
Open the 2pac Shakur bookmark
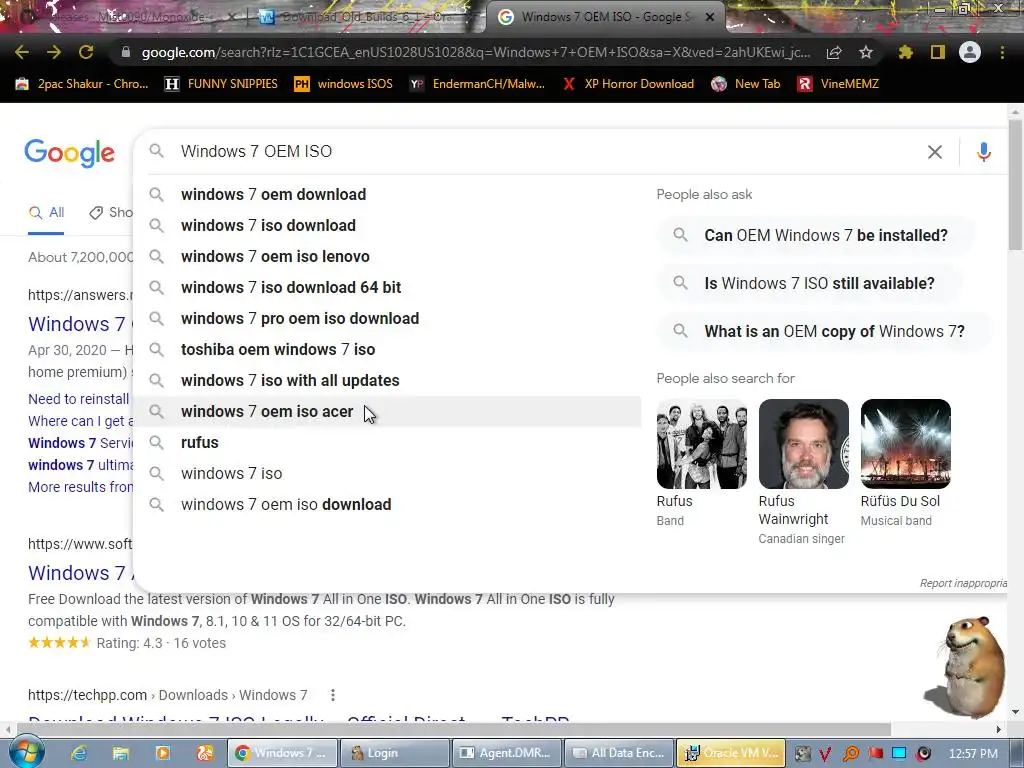(82, 84)
